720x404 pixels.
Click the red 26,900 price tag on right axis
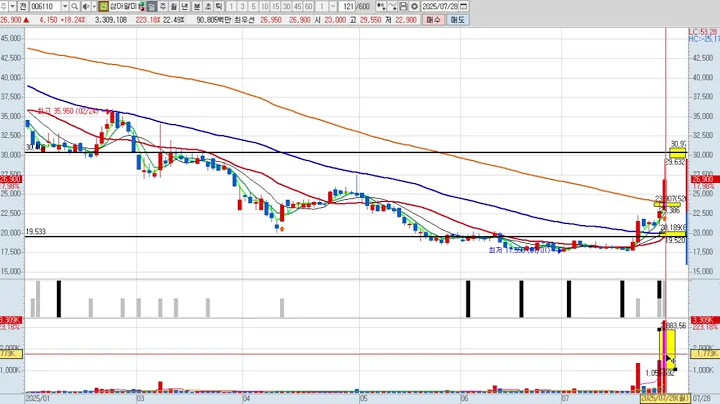(x=703, y=179)
